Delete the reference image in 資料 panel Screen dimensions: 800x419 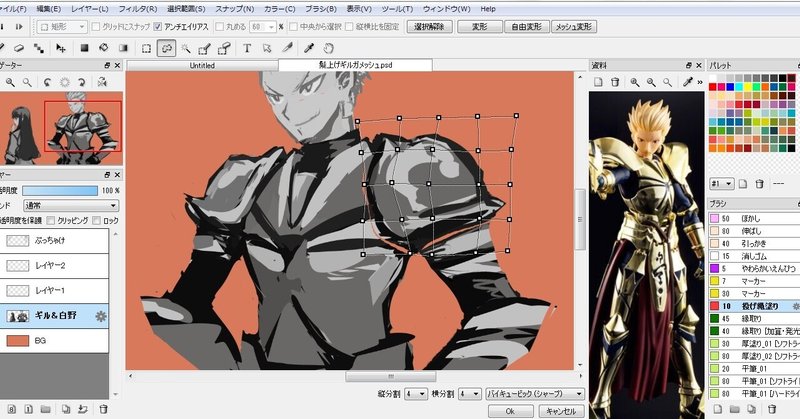(x=615, y=82)
